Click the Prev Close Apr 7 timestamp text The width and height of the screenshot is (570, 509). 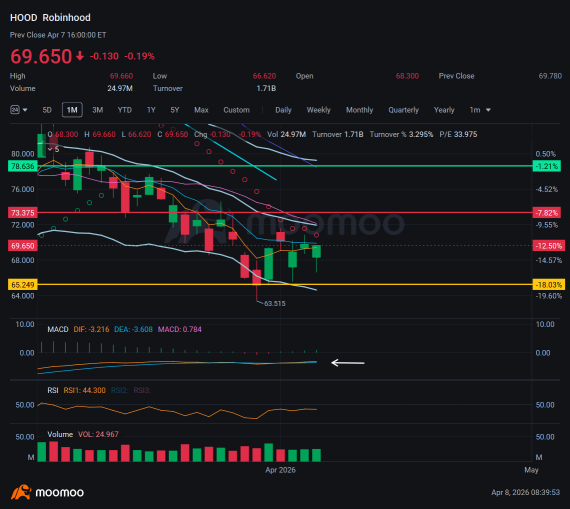58,35
